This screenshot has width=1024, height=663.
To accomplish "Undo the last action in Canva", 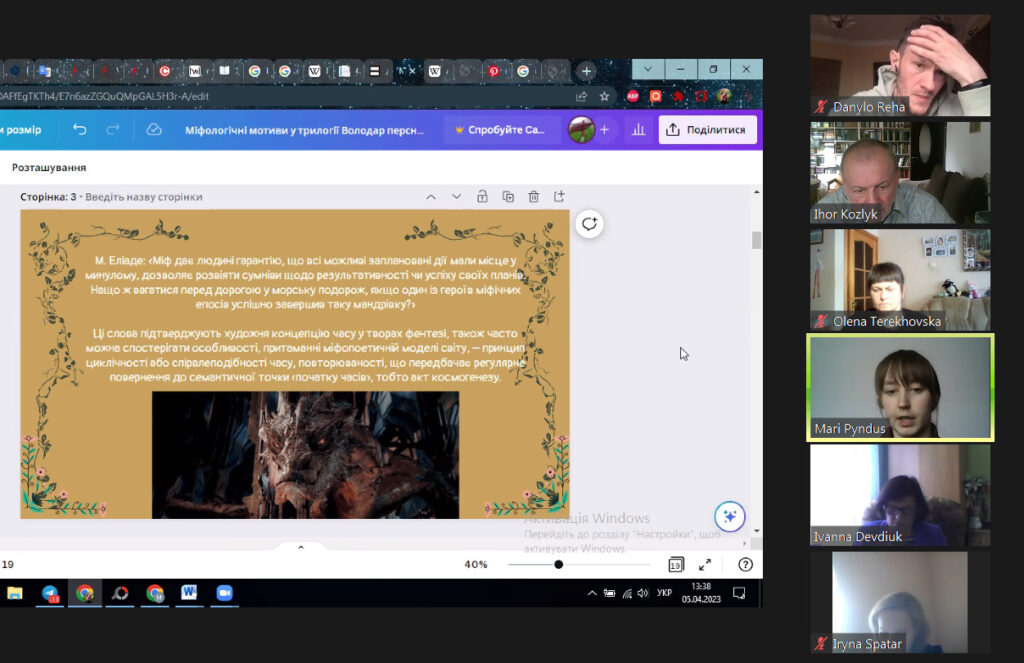I will pos(80,129).
